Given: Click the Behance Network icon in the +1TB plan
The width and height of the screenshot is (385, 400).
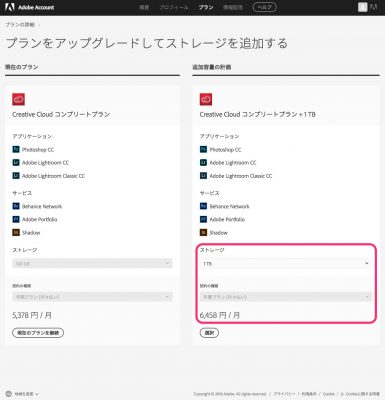Looking at the screenshot, I should click(203, 206).
